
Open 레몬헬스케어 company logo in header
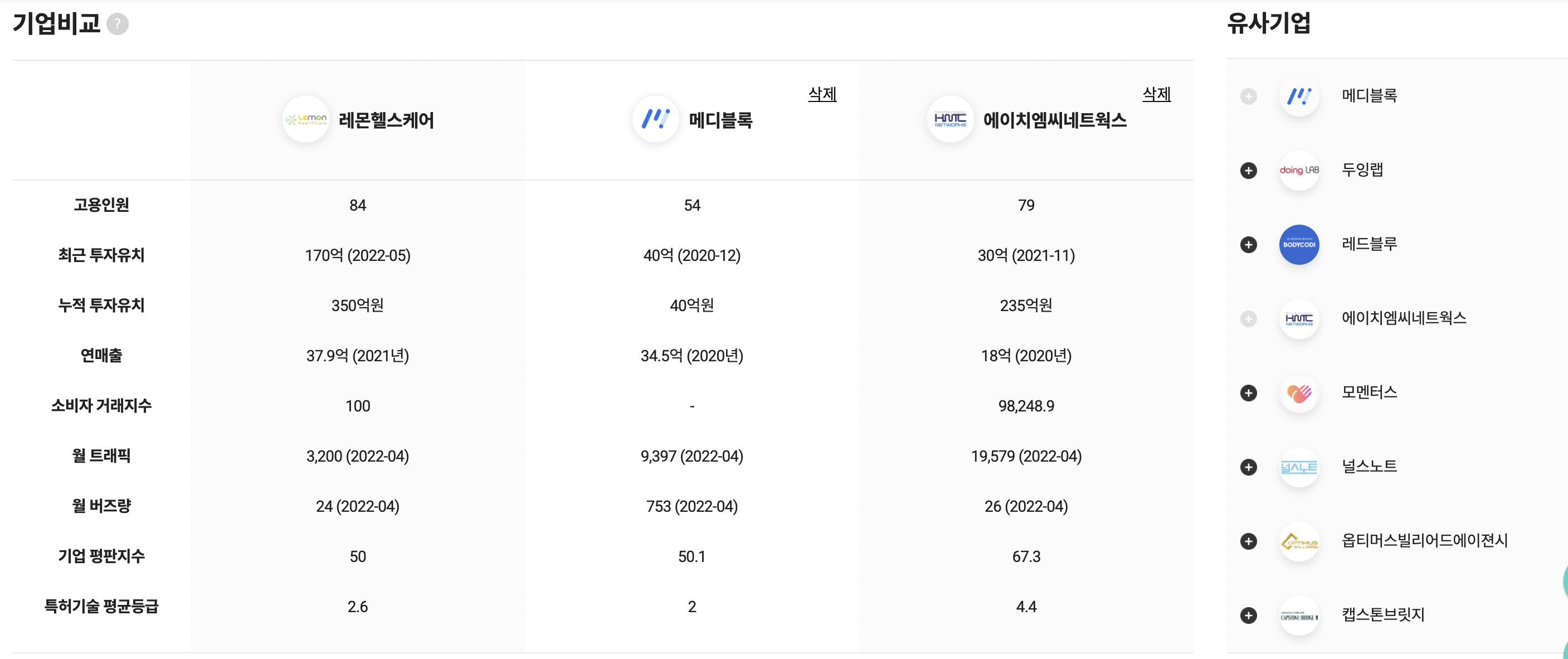305,119
